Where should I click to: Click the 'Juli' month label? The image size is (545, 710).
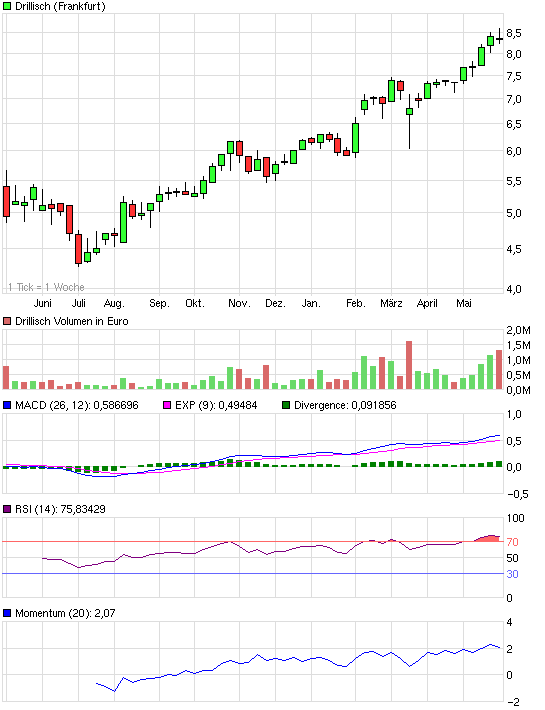click(78, 303)
